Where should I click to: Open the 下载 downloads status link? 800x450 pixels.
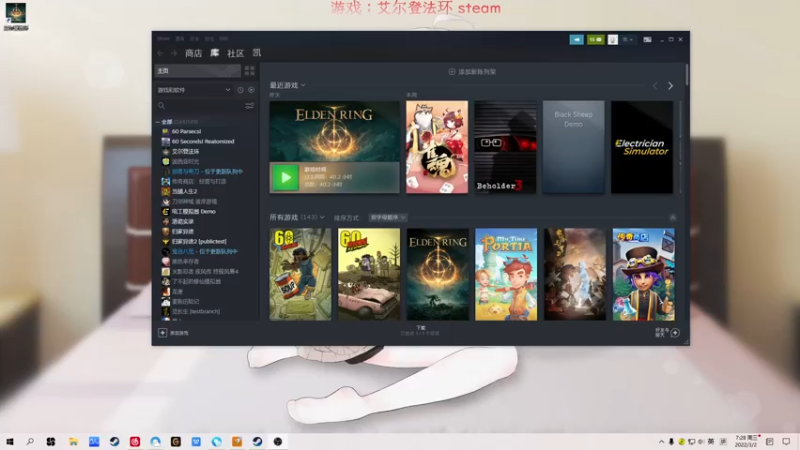(x=420, y=330)
